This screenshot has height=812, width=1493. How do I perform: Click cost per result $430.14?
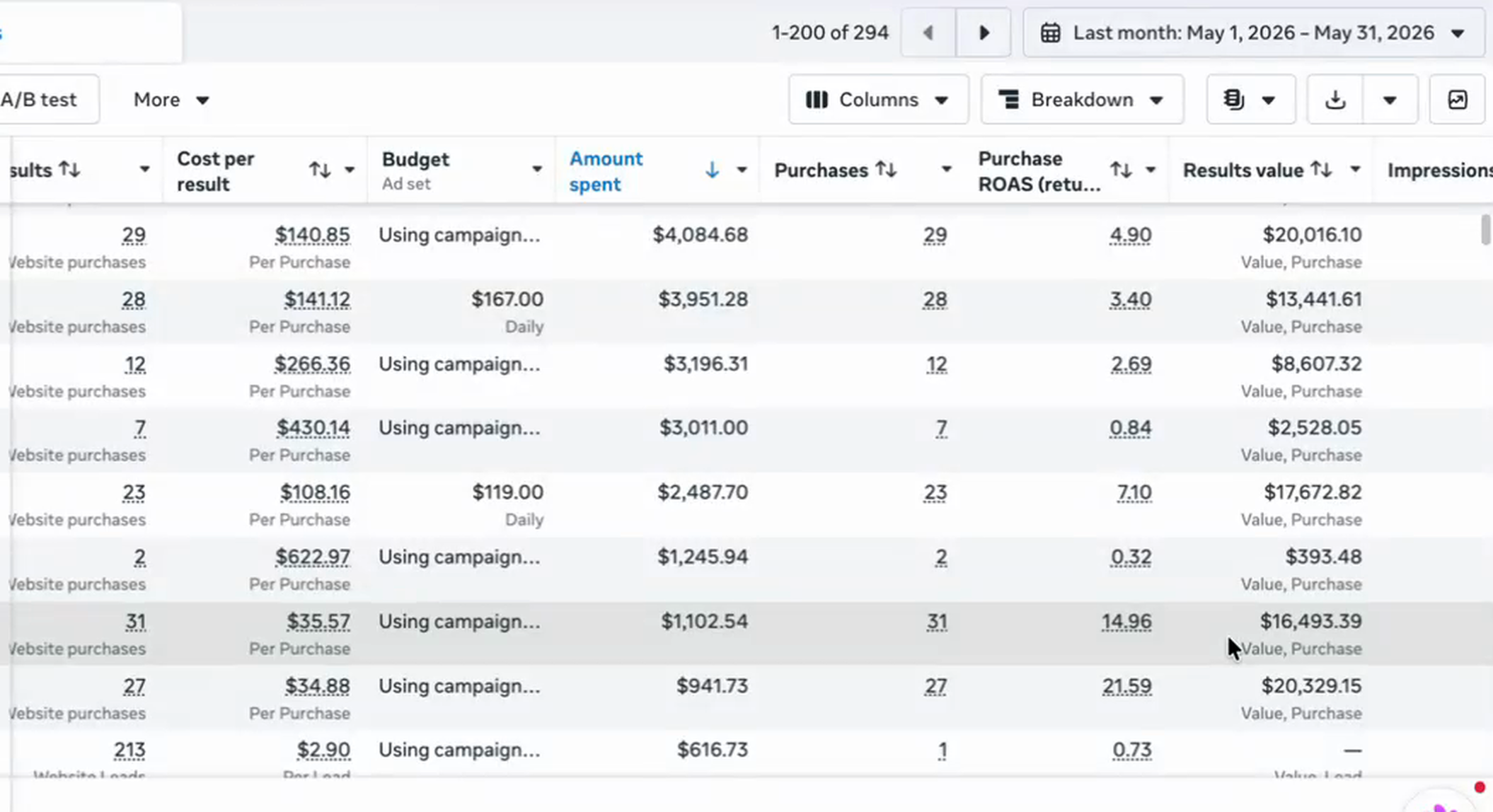coord(313,428)
